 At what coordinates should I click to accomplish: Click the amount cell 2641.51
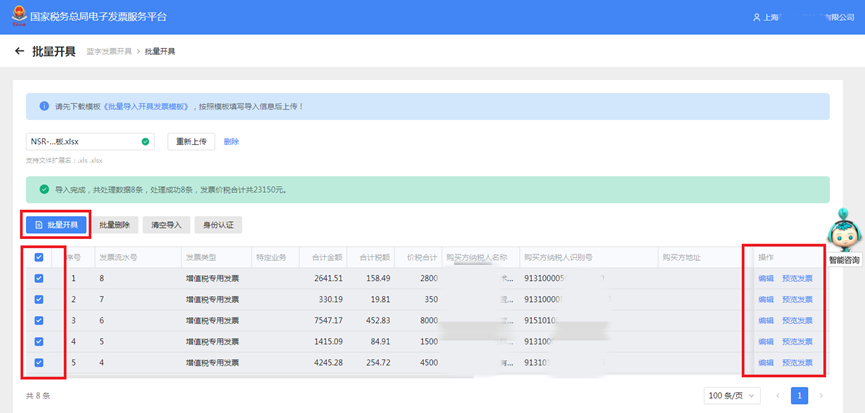328,278
